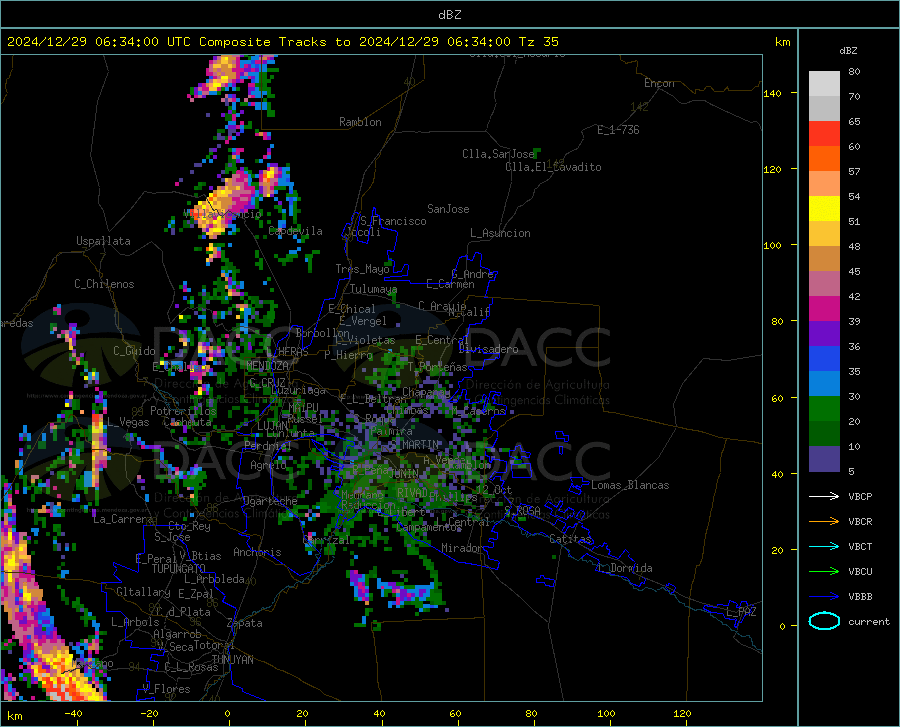Screen dimensions: 900x727
Task: Click the '100' tick on vertical axis
Action: point(772,245)
